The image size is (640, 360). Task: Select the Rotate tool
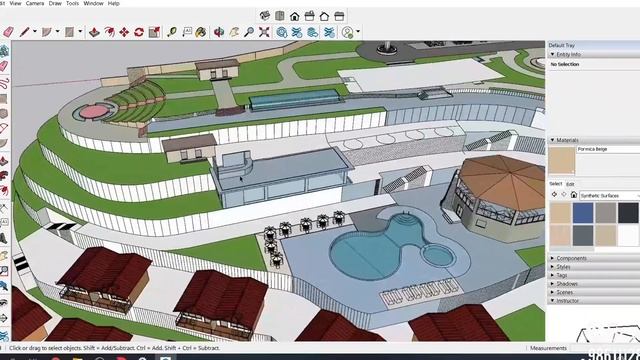139,32
